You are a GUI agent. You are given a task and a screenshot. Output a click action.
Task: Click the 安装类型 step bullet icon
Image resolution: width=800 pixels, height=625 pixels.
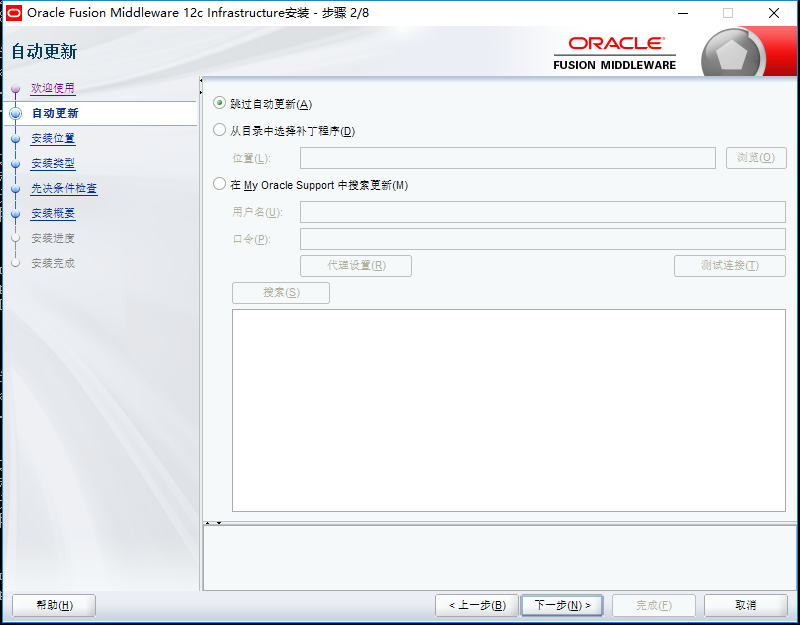[x=16, y=164]
